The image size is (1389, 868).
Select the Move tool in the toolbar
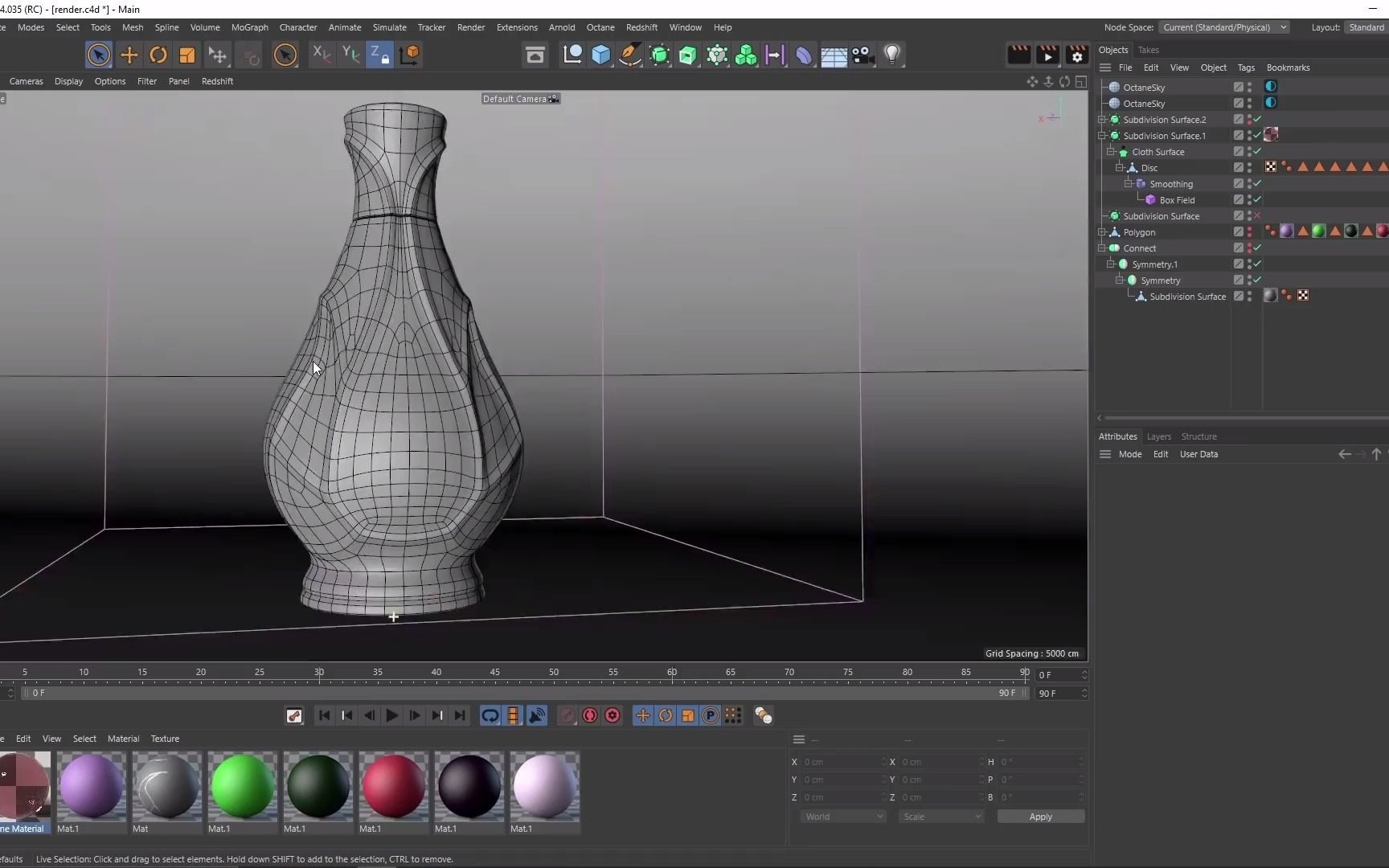tap(129, 55)
